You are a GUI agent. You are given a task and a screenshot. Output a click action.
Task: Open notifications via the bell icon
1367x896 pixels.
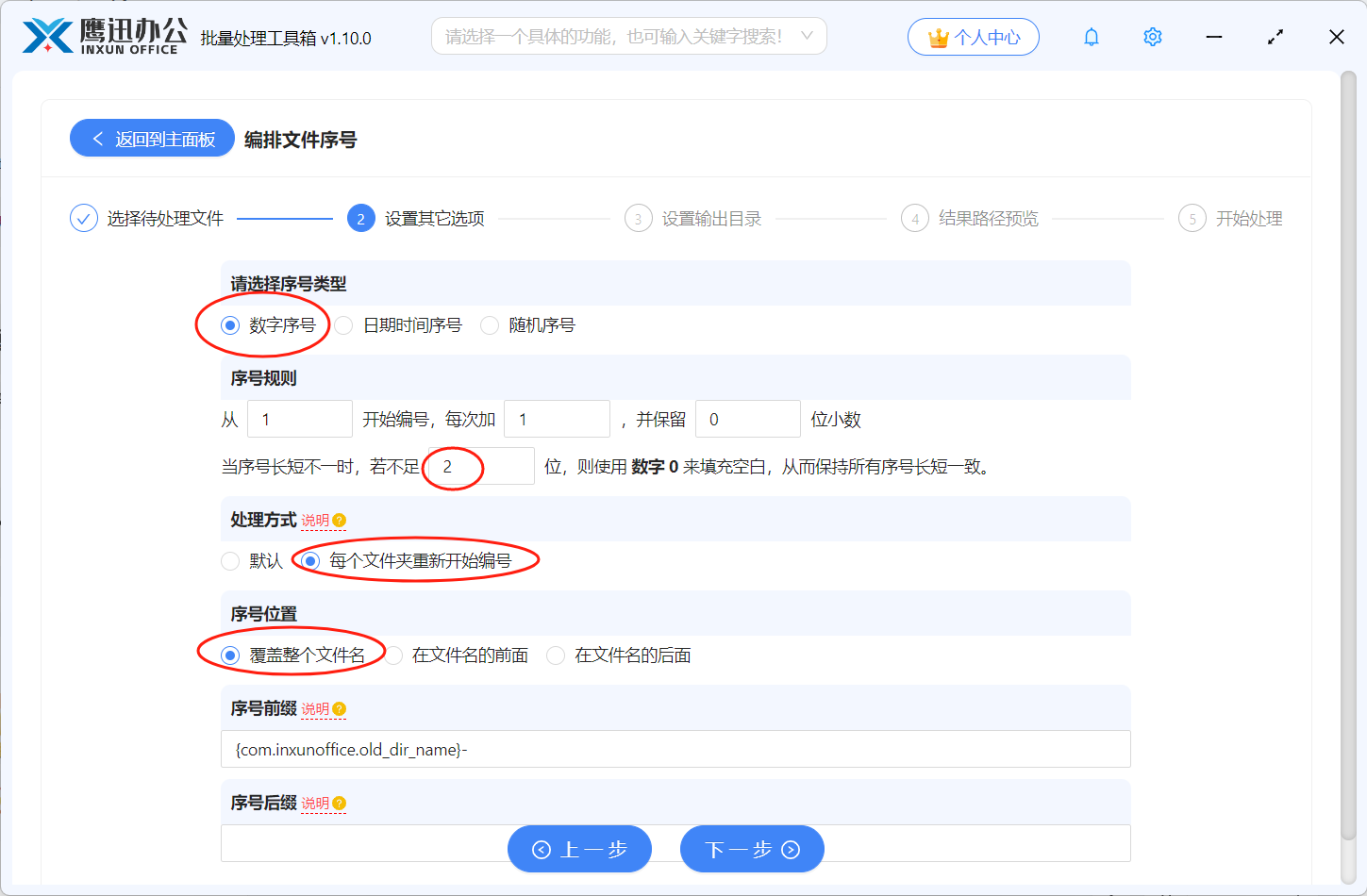pyautogui.click(x=1091, y=36)
